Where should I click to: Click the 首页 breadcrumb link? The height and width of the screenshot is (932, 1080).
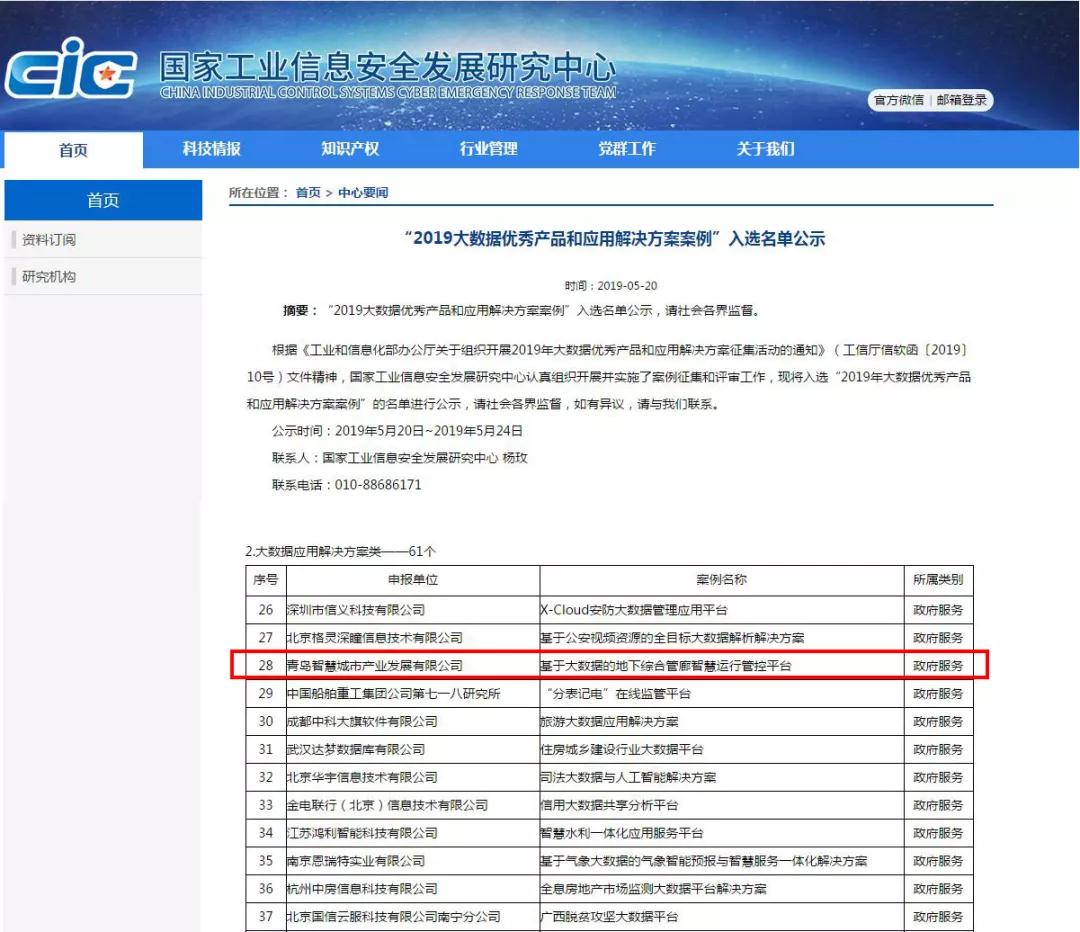coord(308,193)
